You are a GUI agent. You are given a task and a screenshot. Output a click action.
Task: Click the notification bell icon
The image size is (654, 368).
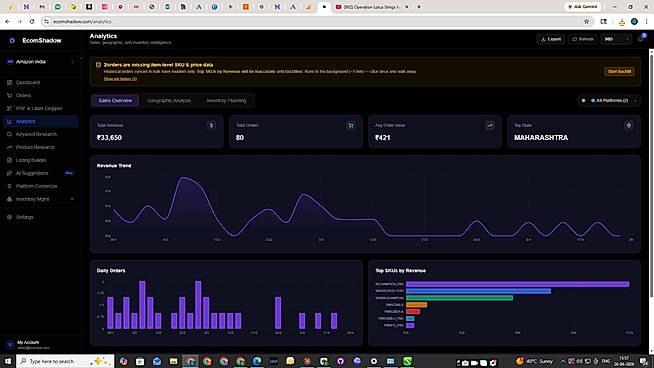tap(641, 39)
